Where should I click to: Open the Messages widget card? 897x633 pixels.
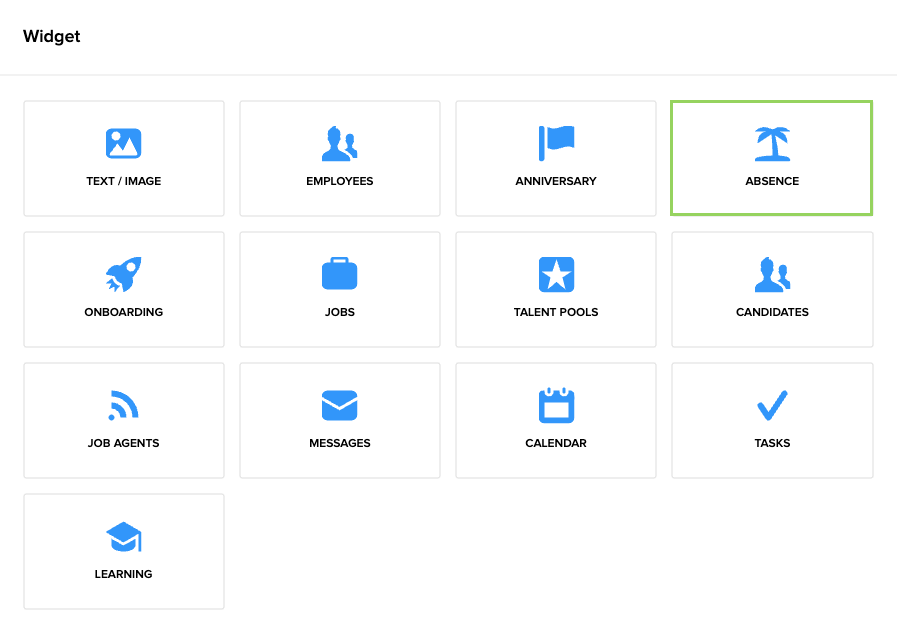[339, 420]
